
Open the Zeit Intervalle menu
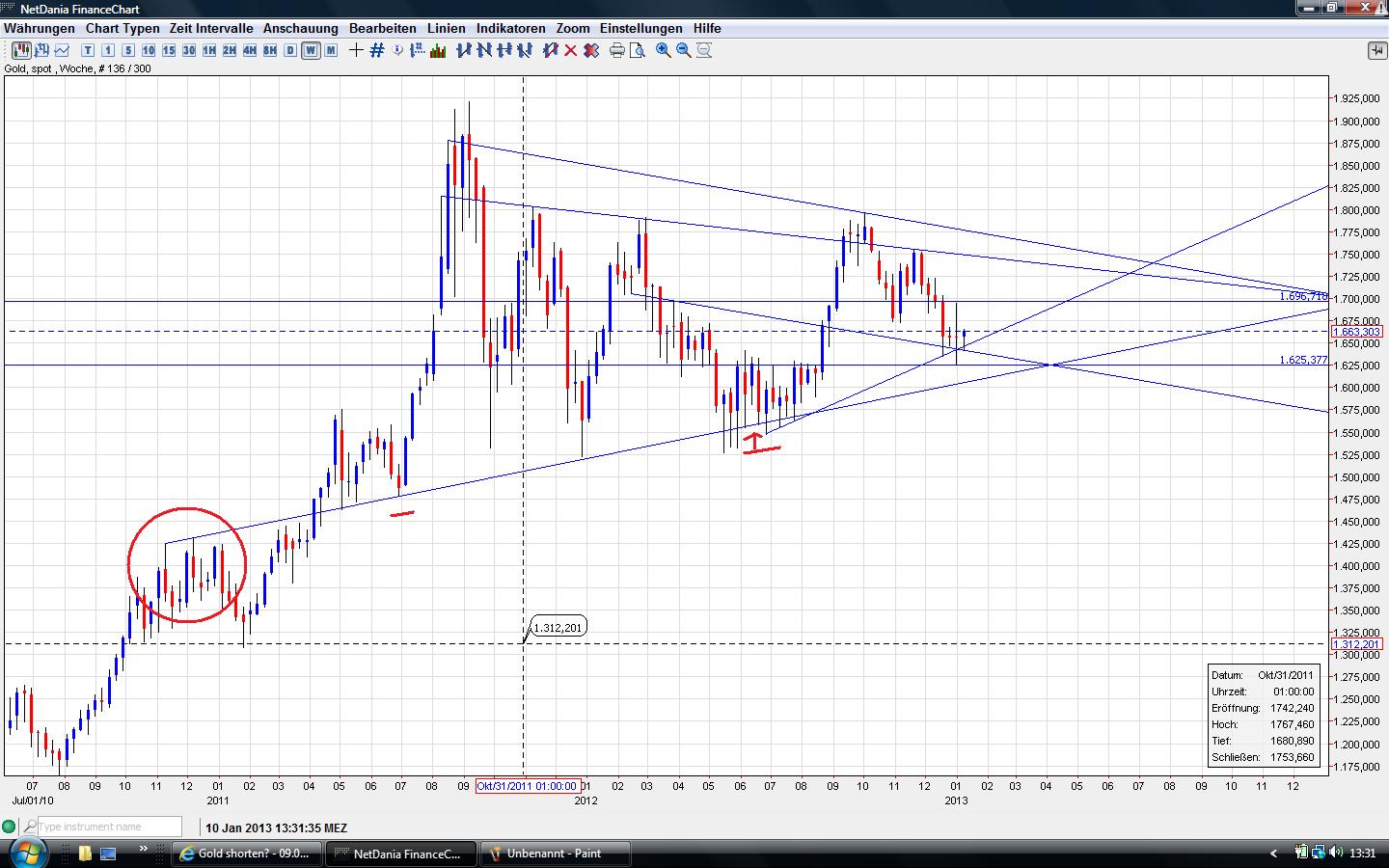(x=210, y=28)
